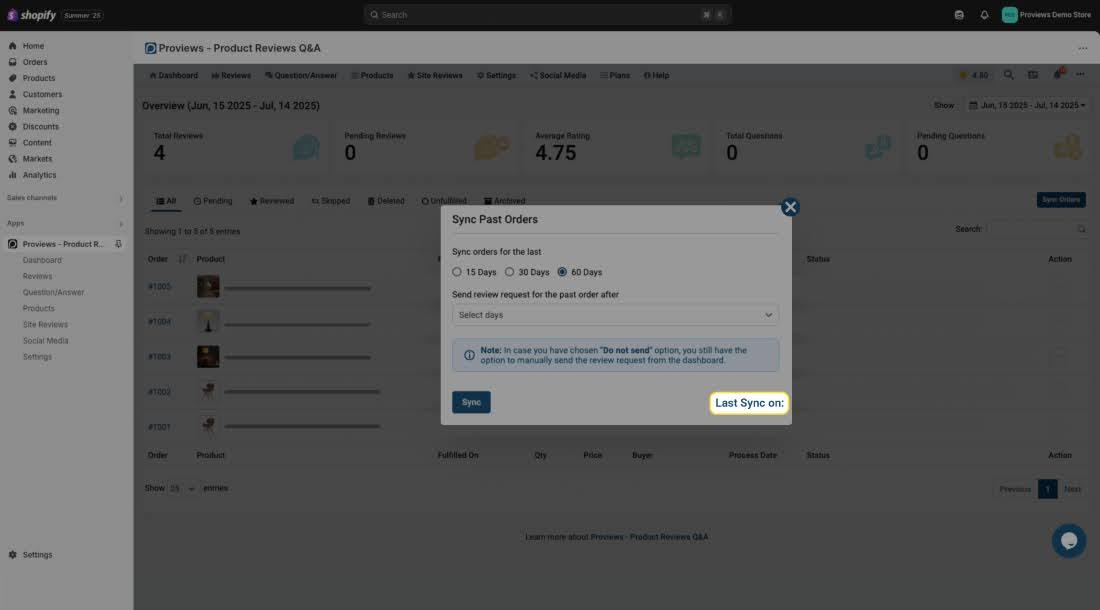Click the Shopify top search field

548,15
